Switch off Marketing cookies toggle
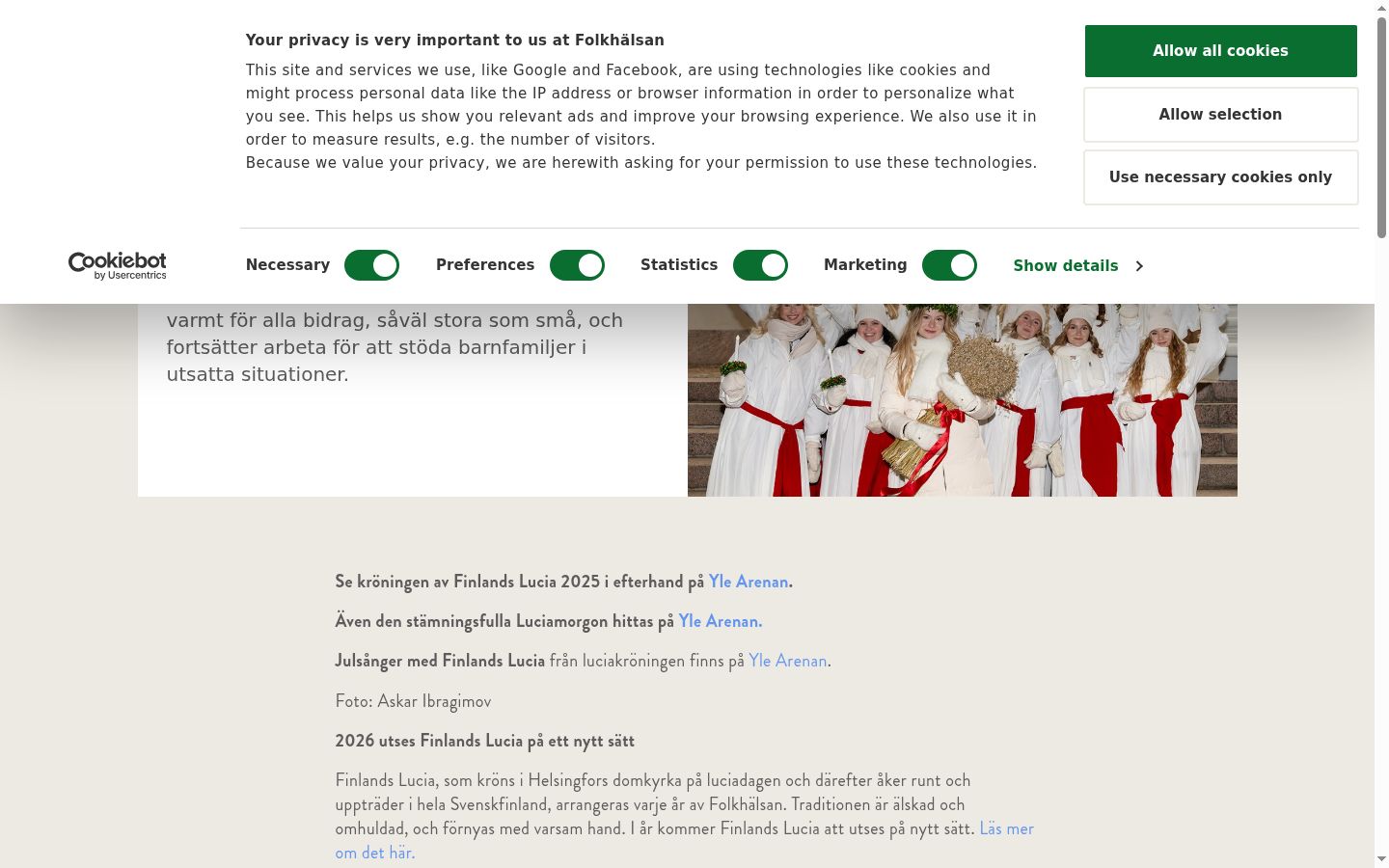Image resolution: width=1389 pixels, height=868 pixels. pyautogui.click(x=949, y=265)
